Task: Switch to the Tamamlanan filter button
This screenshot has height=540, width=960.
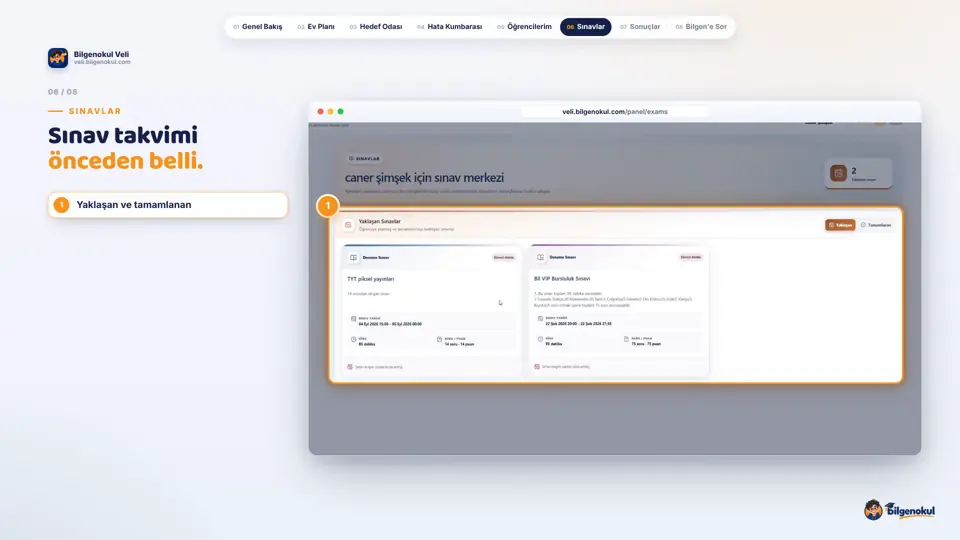Action: [876, 225]
